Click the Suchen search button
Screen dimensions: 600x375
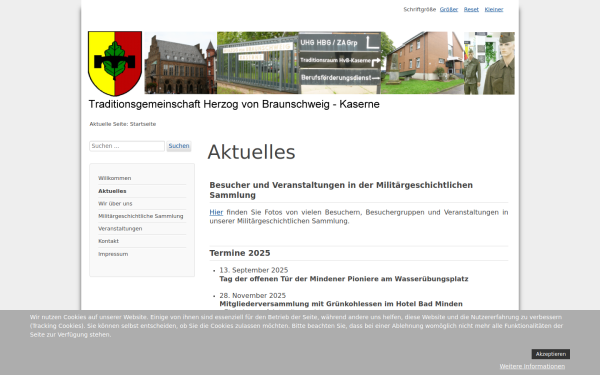[x=179, y=146]
